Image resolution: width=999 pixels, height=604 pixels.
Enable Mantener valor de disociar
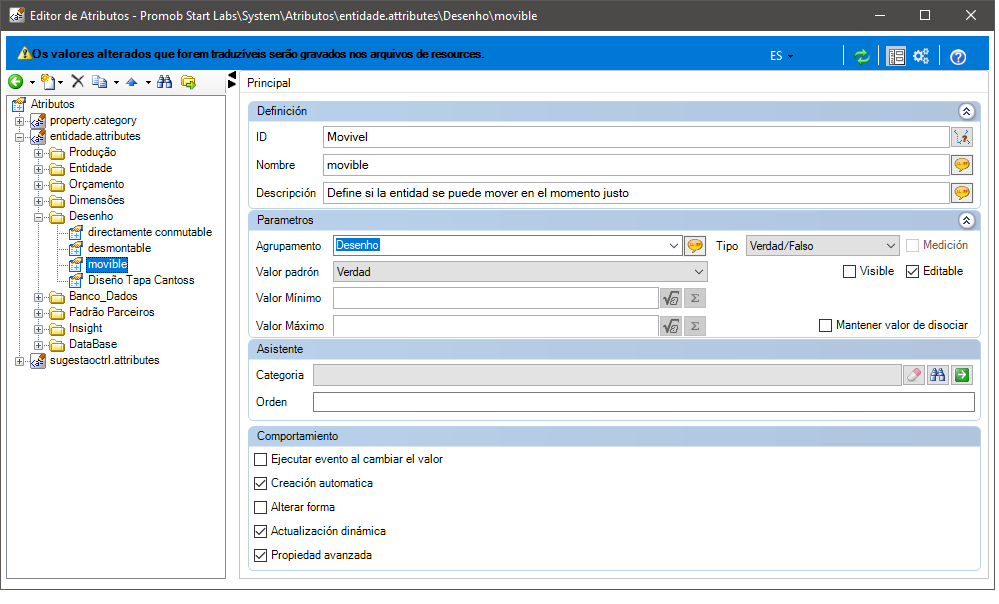(825, 326)
